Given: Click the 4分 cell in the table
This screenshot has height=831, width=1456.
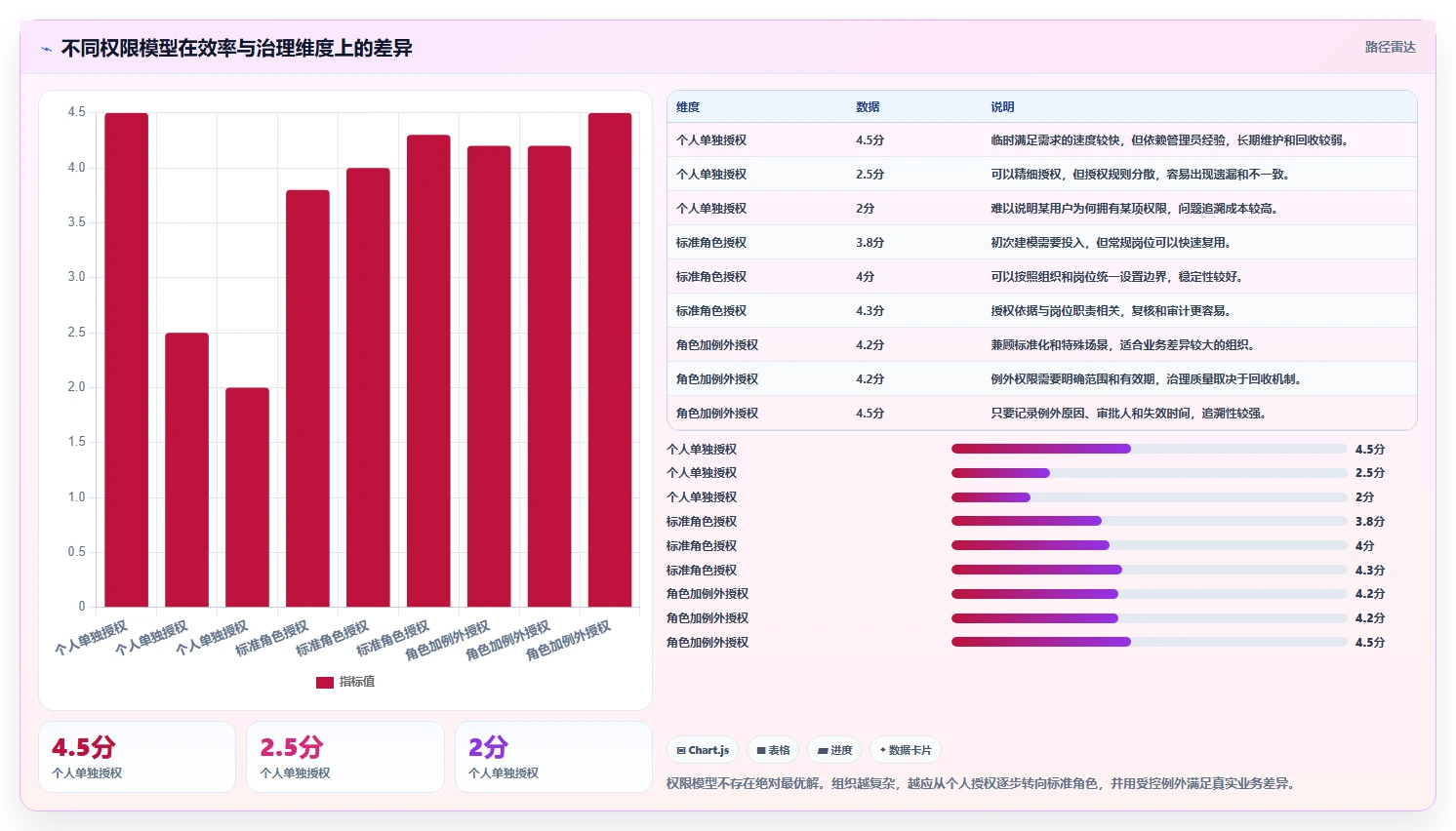Looking at the screenshot, I should click(865, 277).
